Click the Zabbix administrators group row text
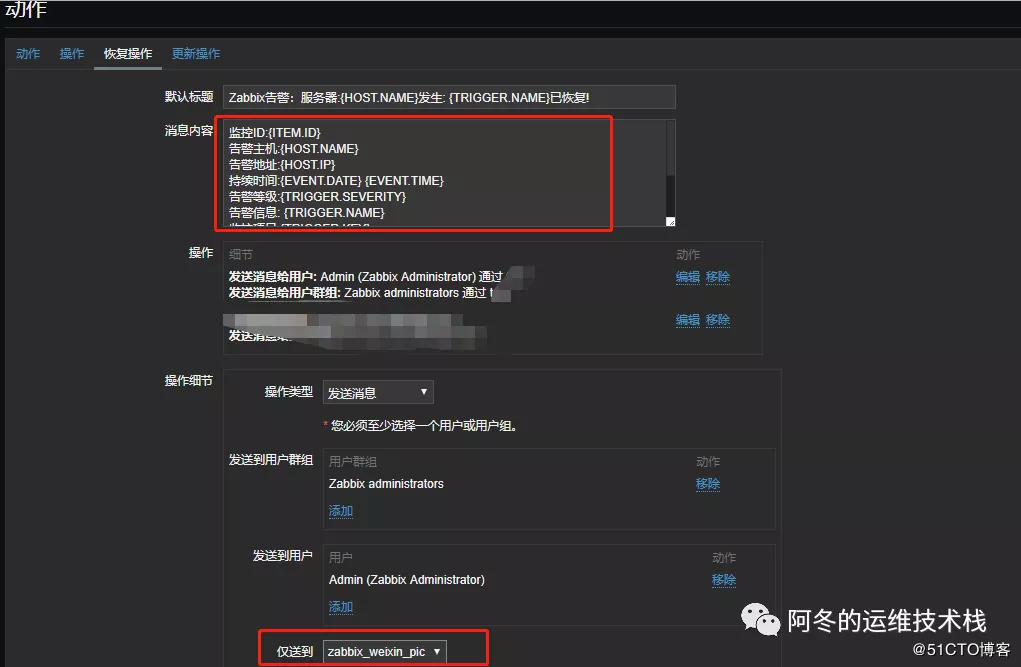1021x667 pixels. [386, 484]
